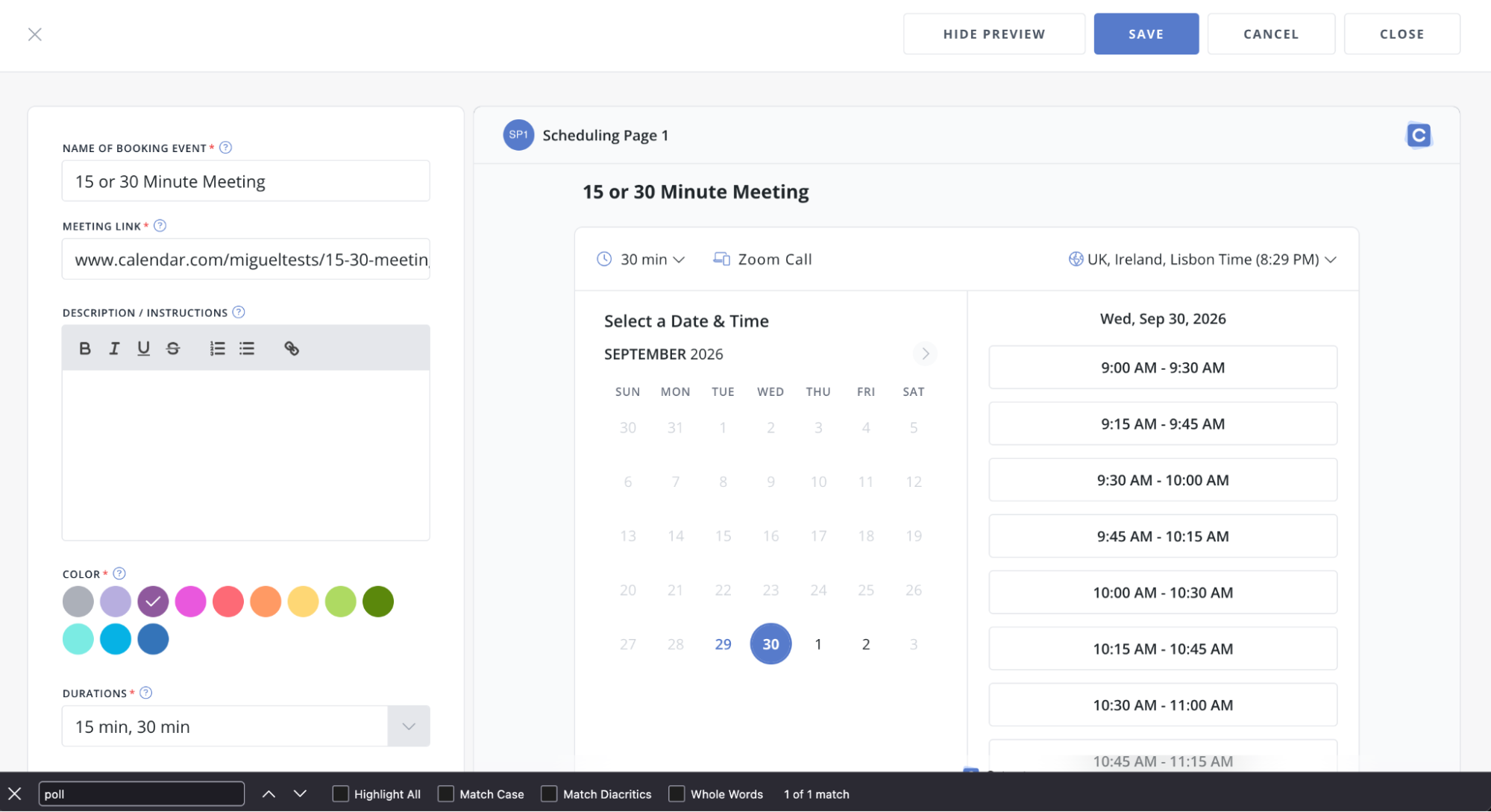Screen dimensions: 1491x812
Task: Click the find bar search field
Action: (142, 794)
